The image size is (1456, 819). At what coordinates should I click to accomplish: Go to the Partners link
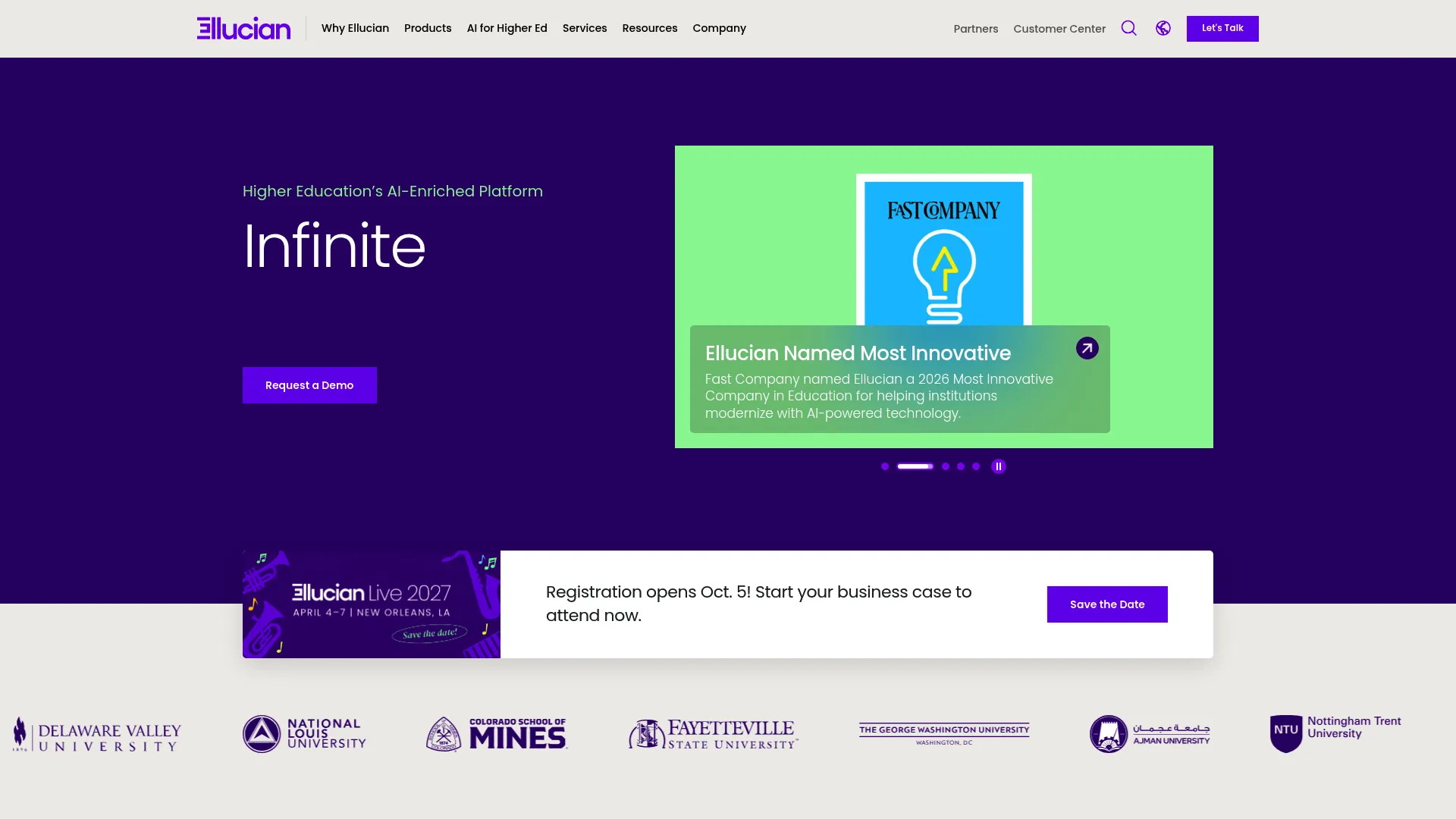(976, 29)
